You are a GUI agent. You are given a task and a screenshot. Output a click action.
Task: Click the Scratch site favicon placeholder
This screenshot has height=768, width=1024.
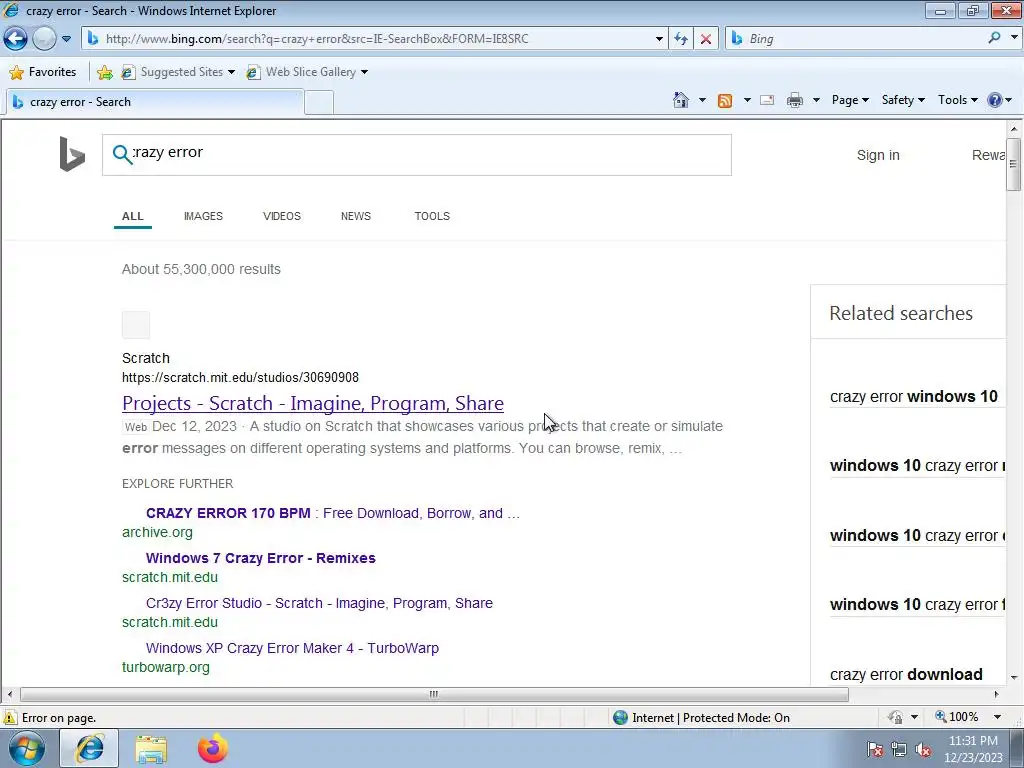click(136, 325)
